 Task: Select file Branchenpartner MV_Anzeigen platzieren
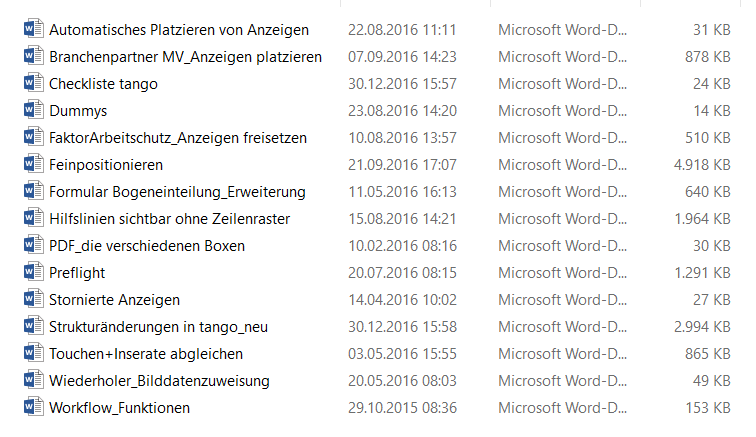pos(185,57)
